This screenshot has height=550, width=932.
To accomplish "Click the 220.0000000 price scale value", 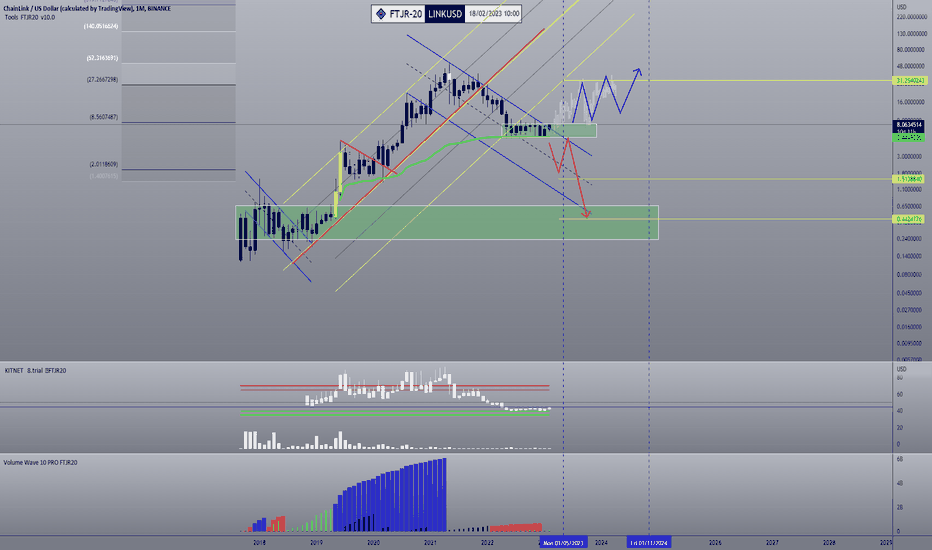I will point(912,17).
